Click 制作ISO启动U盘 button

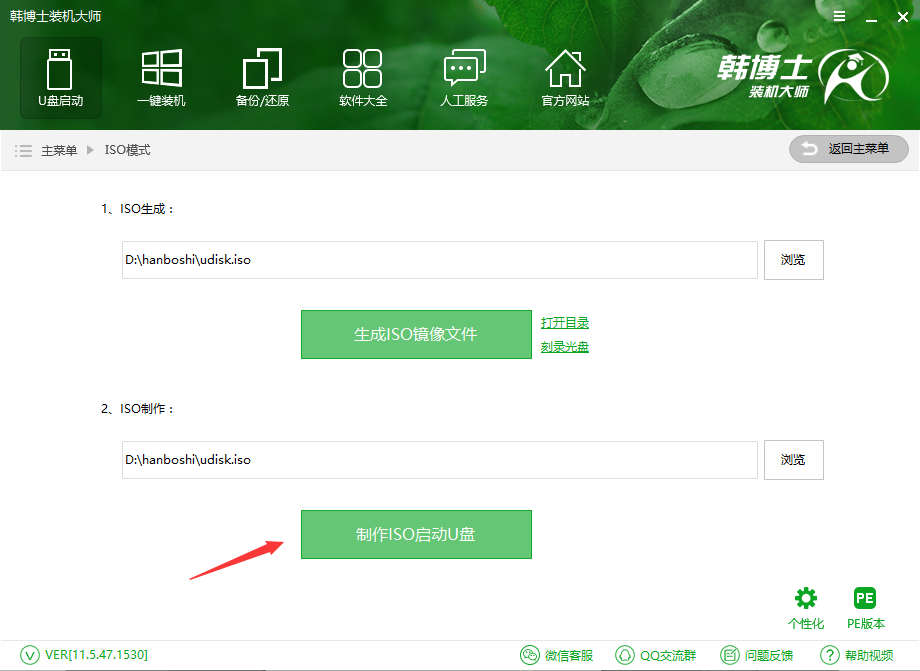pyautogui.click(x=416, y=534)
